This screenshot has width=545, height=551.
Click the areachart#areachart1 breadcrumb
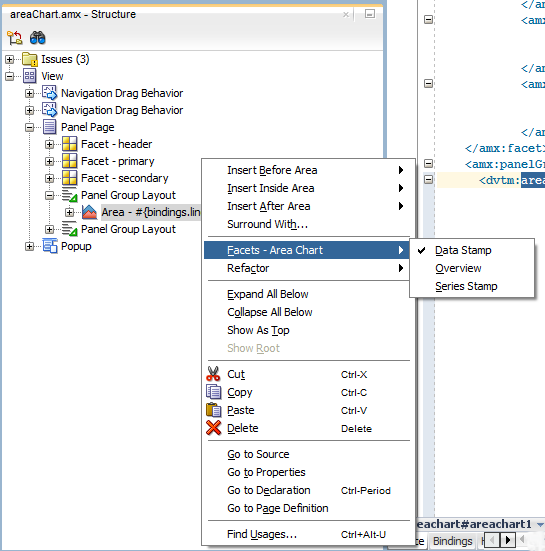(x=474, y=524)
